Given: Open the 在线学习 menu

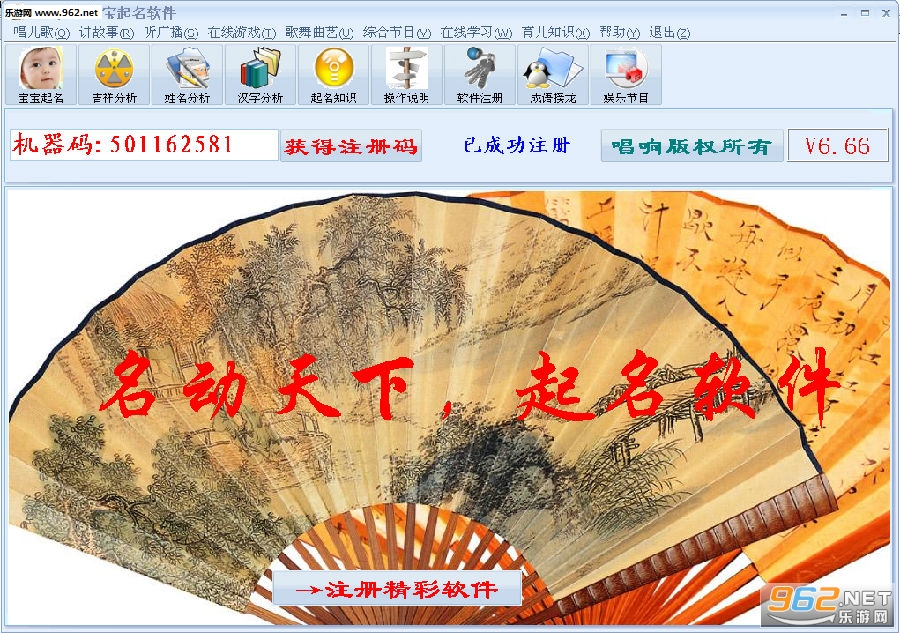Looking at the screenshot, I should point(476,32).
